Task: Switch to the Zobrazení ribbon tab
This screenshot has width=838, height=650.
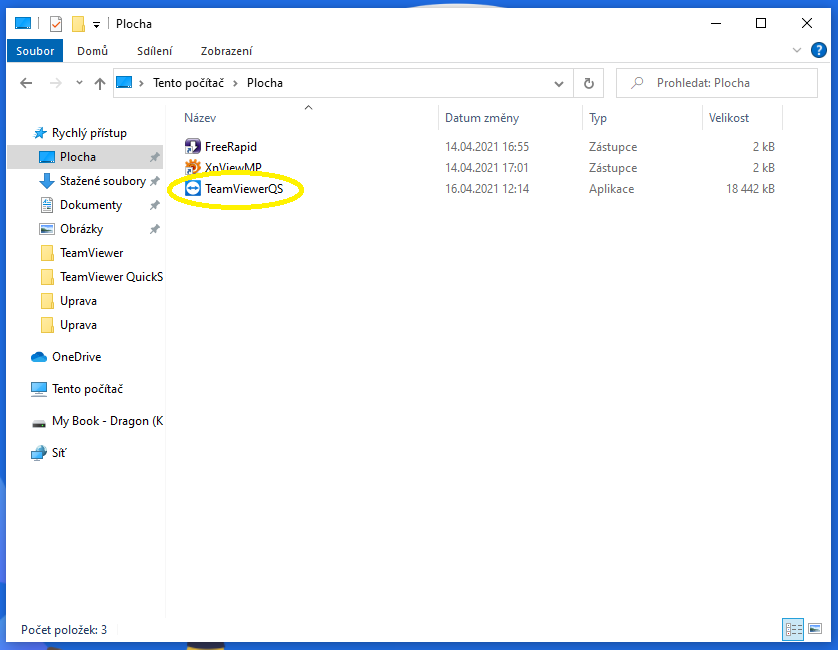Action: 227,51
